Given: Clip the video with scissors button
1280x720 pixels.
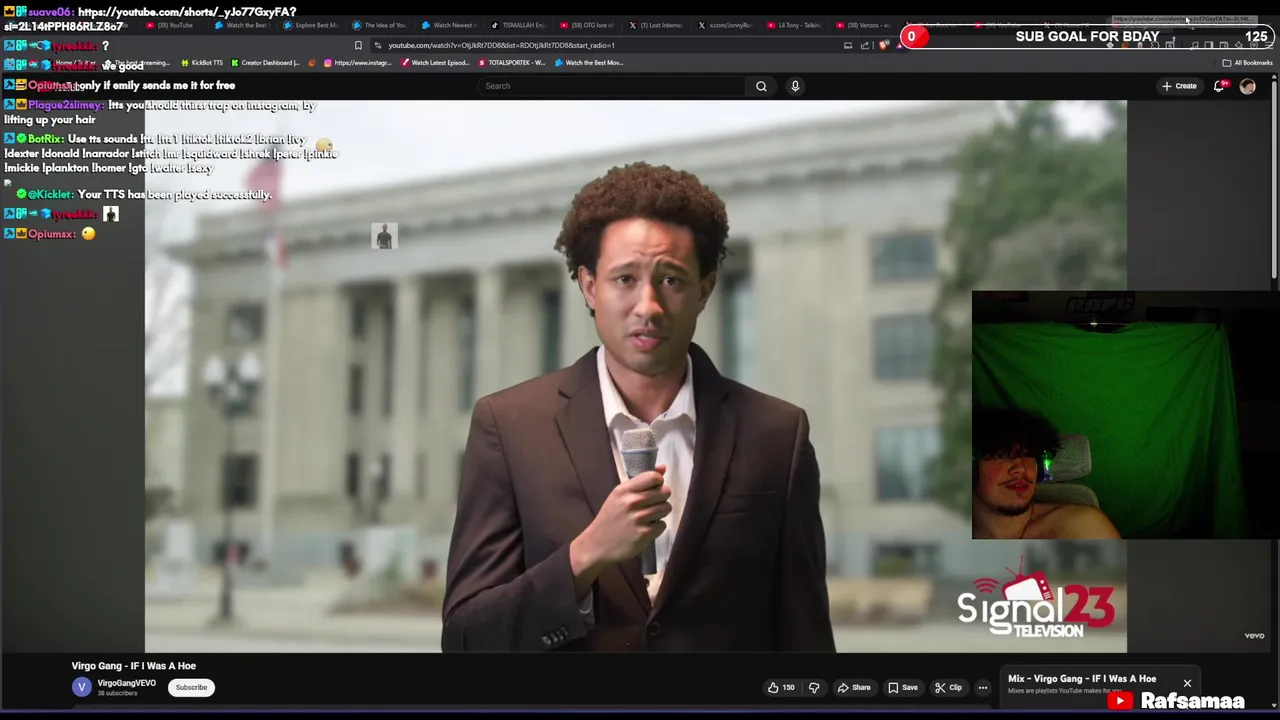Looking at the screenshot, I should (x=948, y=687).
